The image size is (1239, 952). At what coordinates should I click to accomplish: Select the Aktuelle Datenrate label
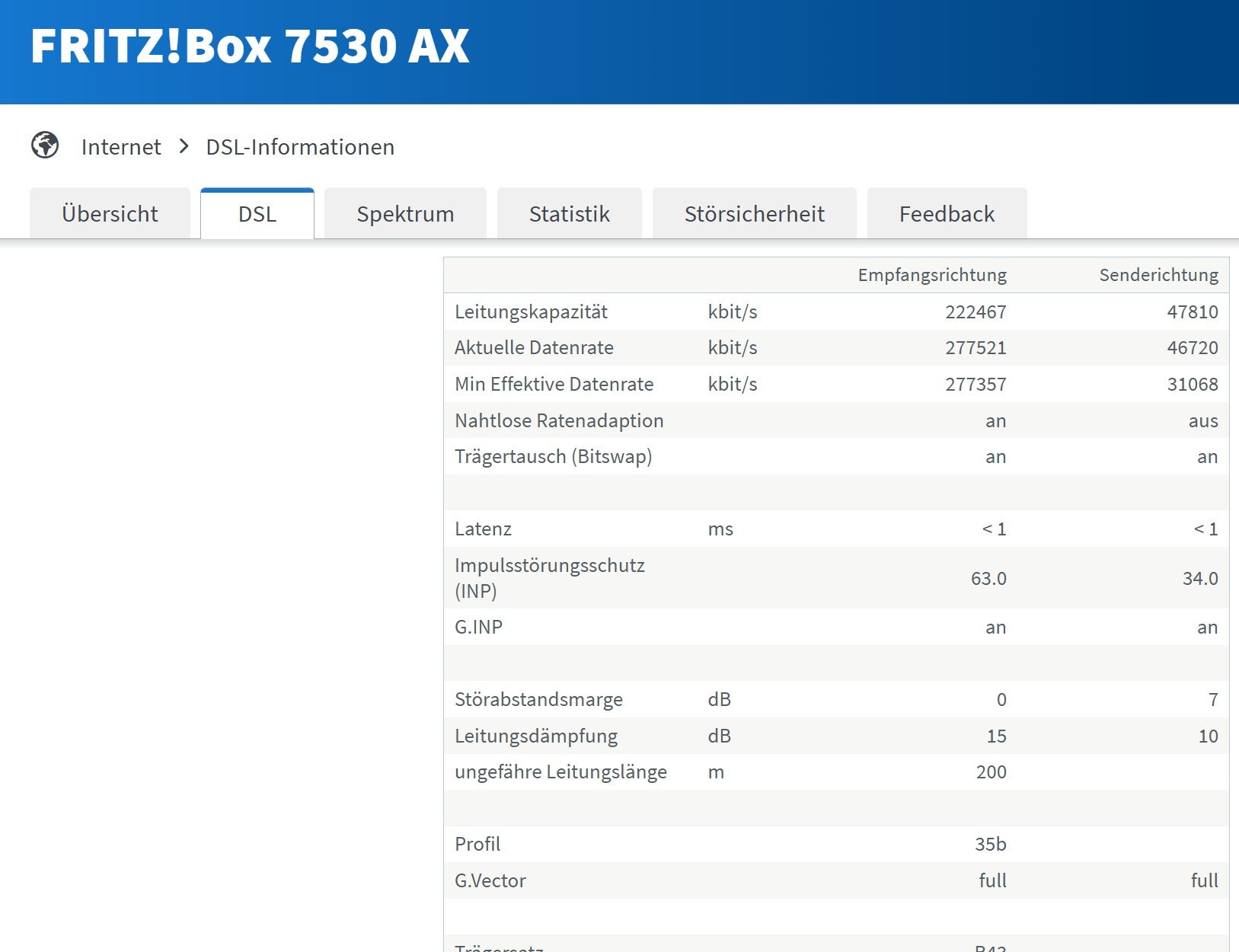534,347
